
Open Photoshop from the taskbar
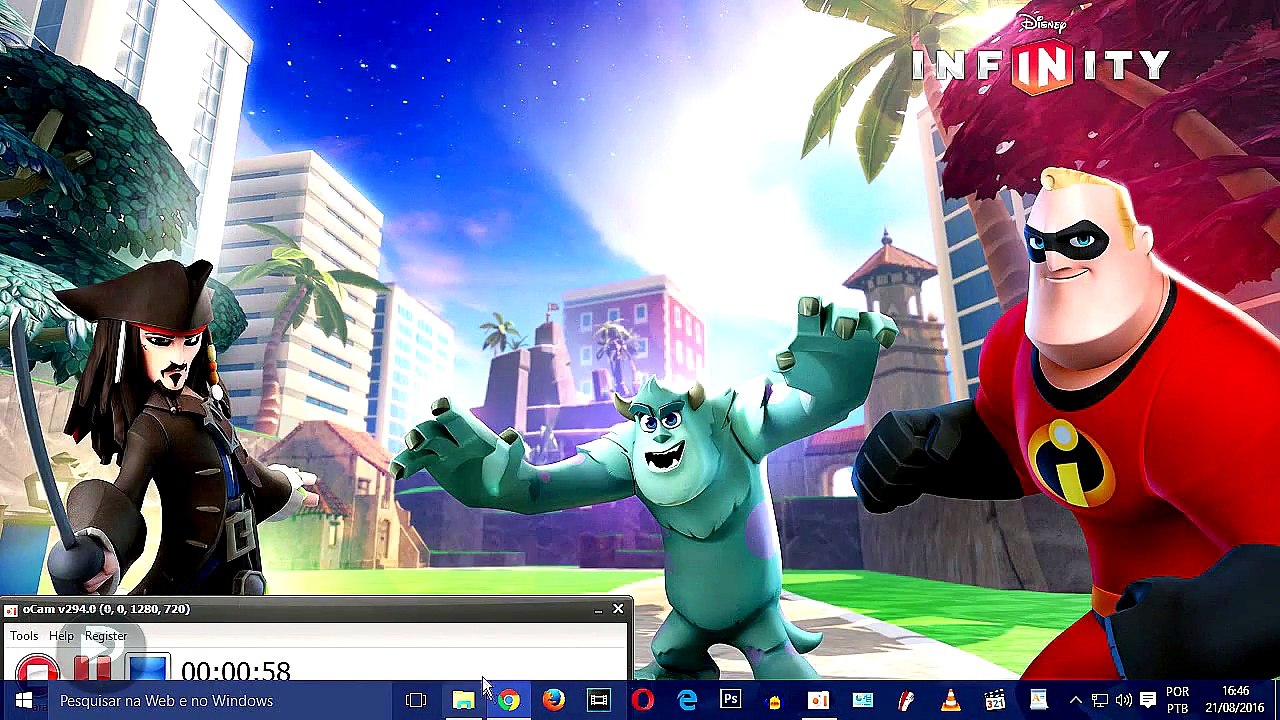point(731,701)
